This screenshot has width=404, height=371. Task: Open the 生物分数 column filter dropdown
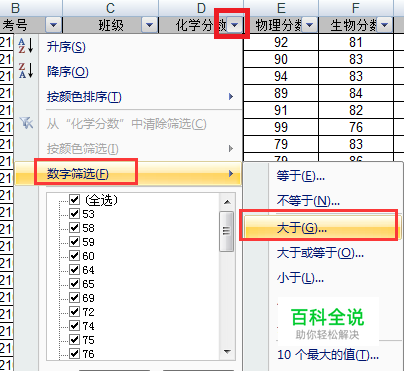point(384,25)
